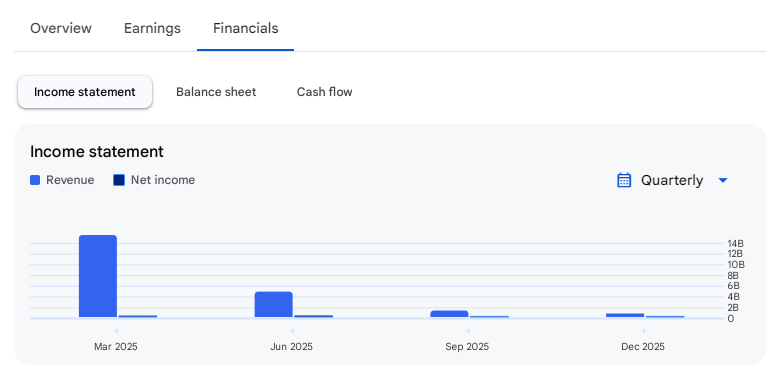Click the Income statement chart heading
Viewport: 782px width, 374px height.
[x=97, y=152]
